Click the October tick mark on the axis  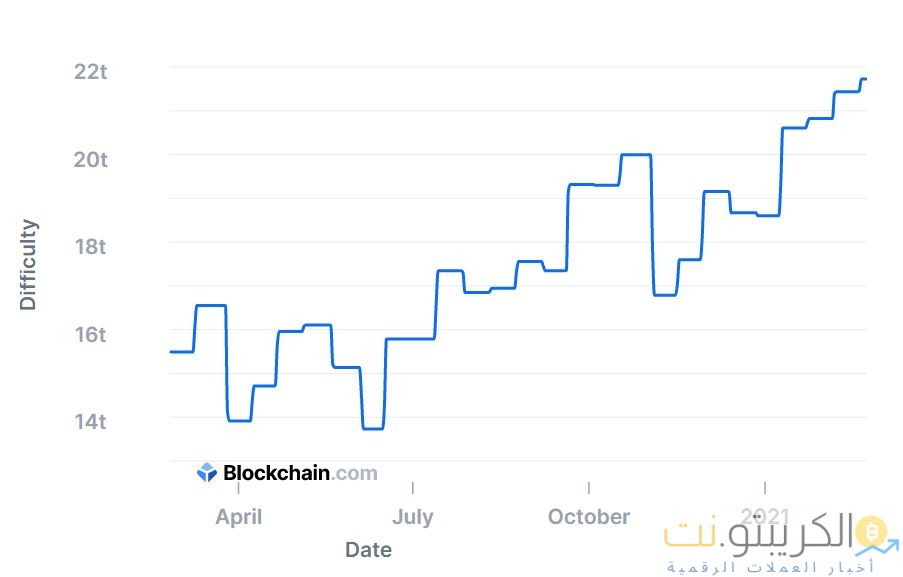click(589, 489)
